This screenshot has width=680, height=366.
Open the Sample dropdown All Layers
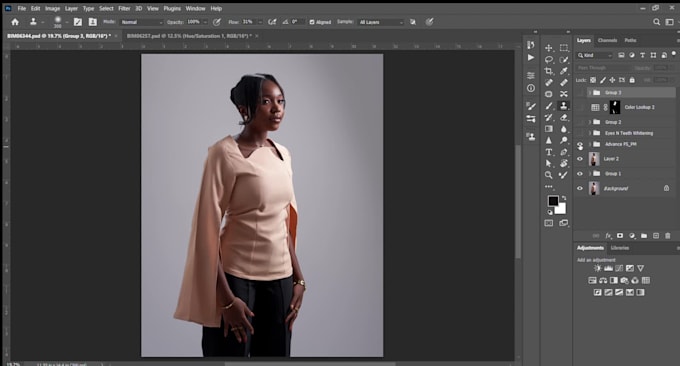381,22
